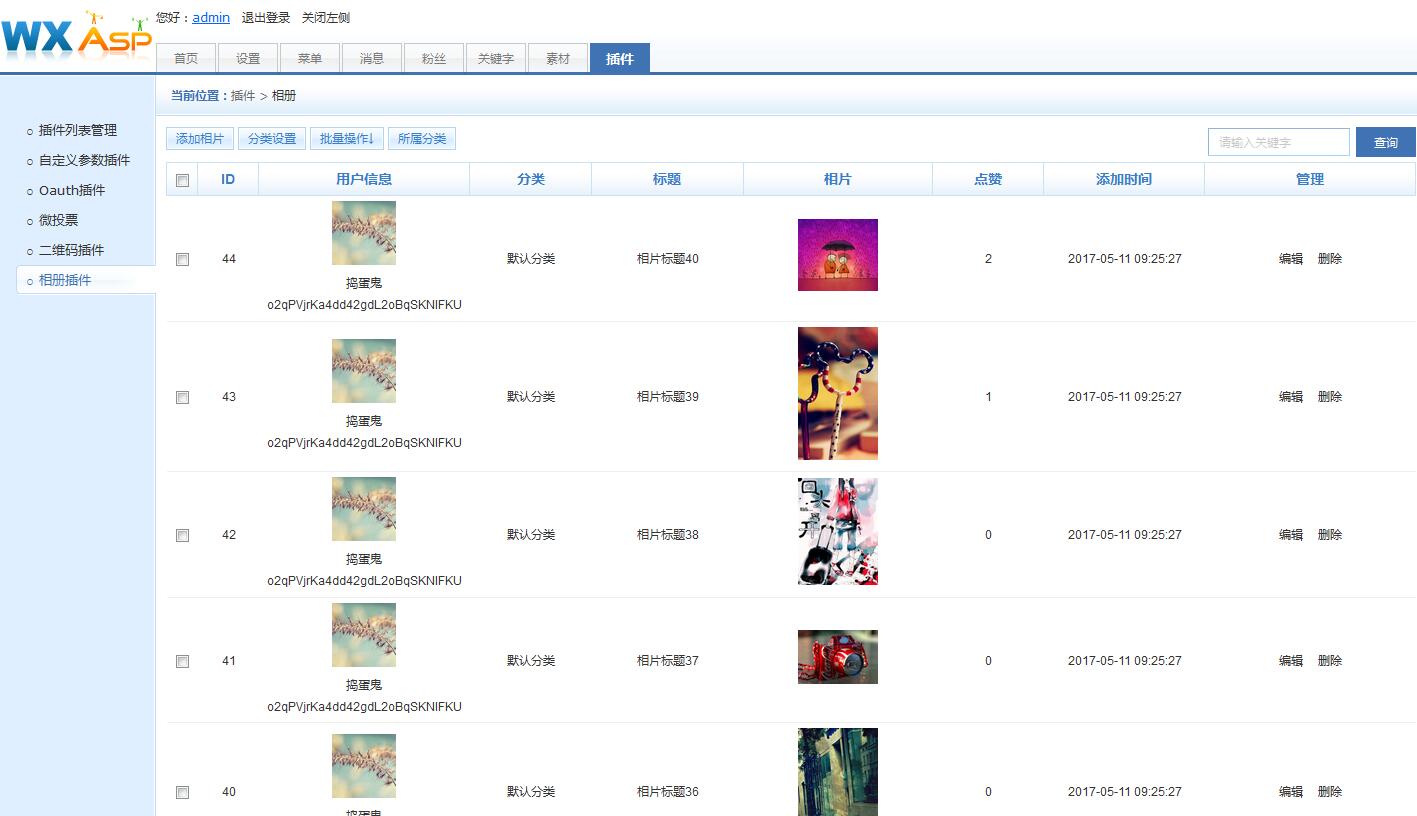Open 自定义参数插件 in sidebar

(85, 160)
